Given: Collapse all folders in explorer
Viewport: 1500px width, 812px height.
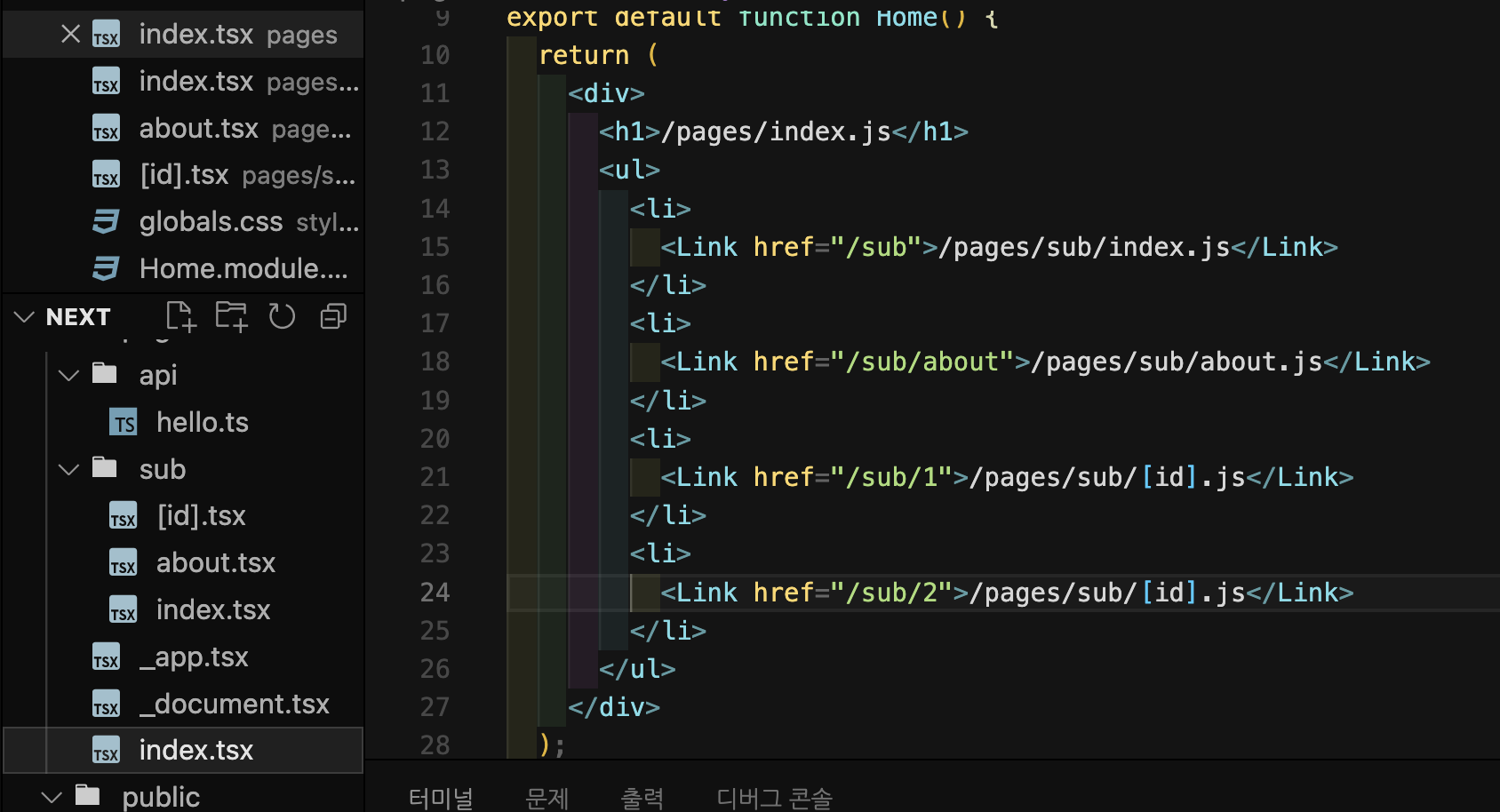Looking at the screenshot, I should [333, 316].
